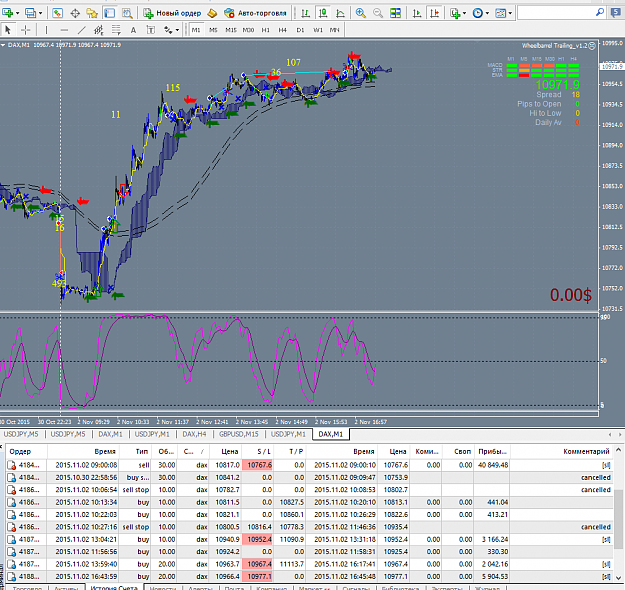Open the Strategy Tester magnifier icon
The image size is (625, 590).
[127, 13]
